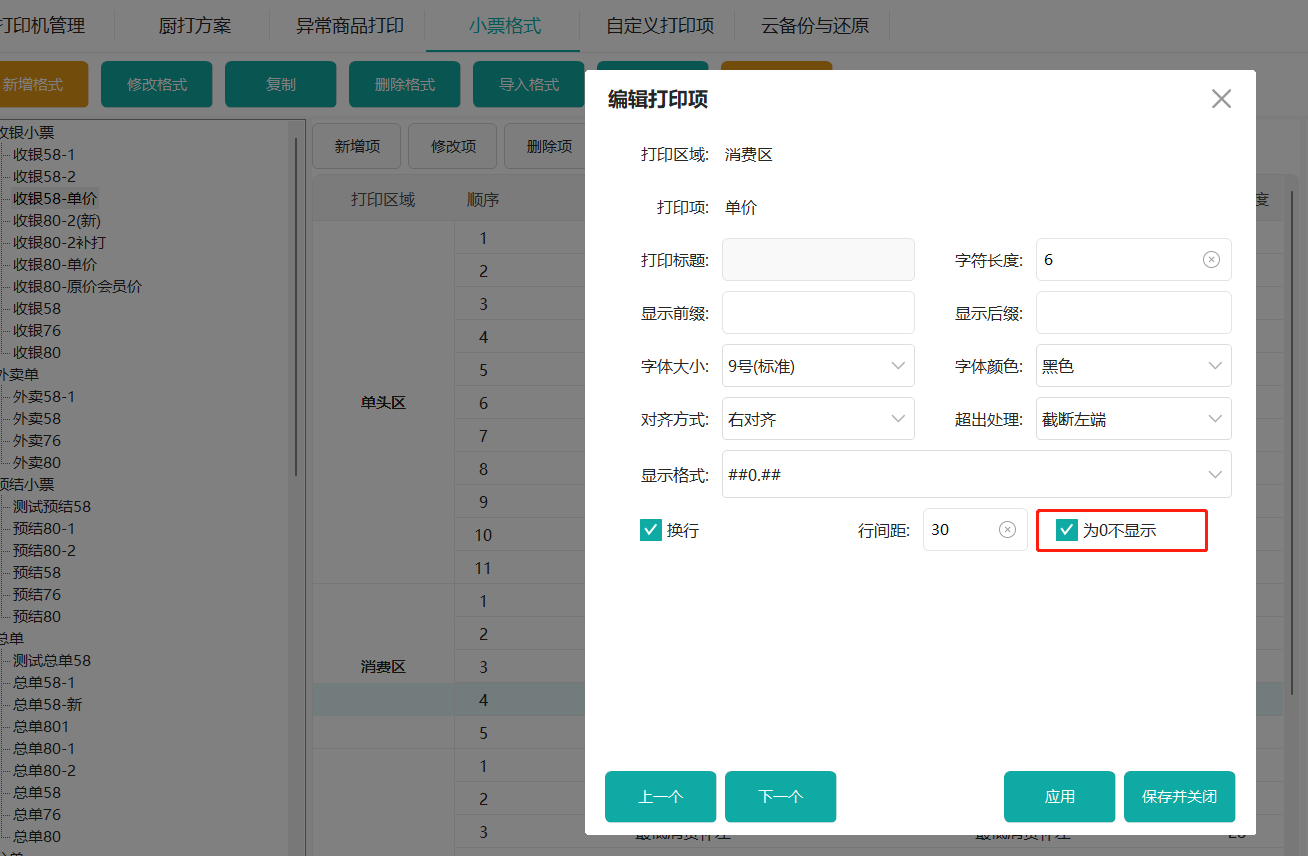Click the 删除项 button
Image resolution: width=1308 pixels, height=856 pixels.
click(546, 146)
